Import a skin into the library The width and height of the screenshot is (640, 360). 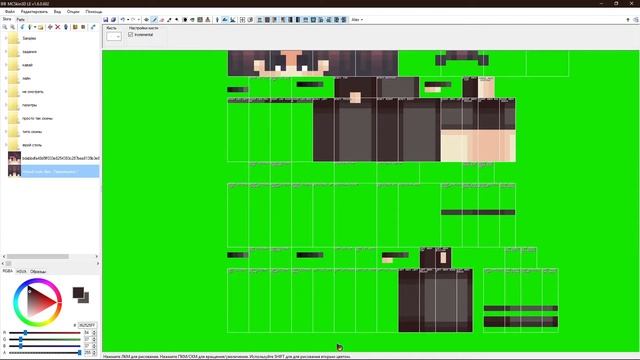[x=22, y=27]
